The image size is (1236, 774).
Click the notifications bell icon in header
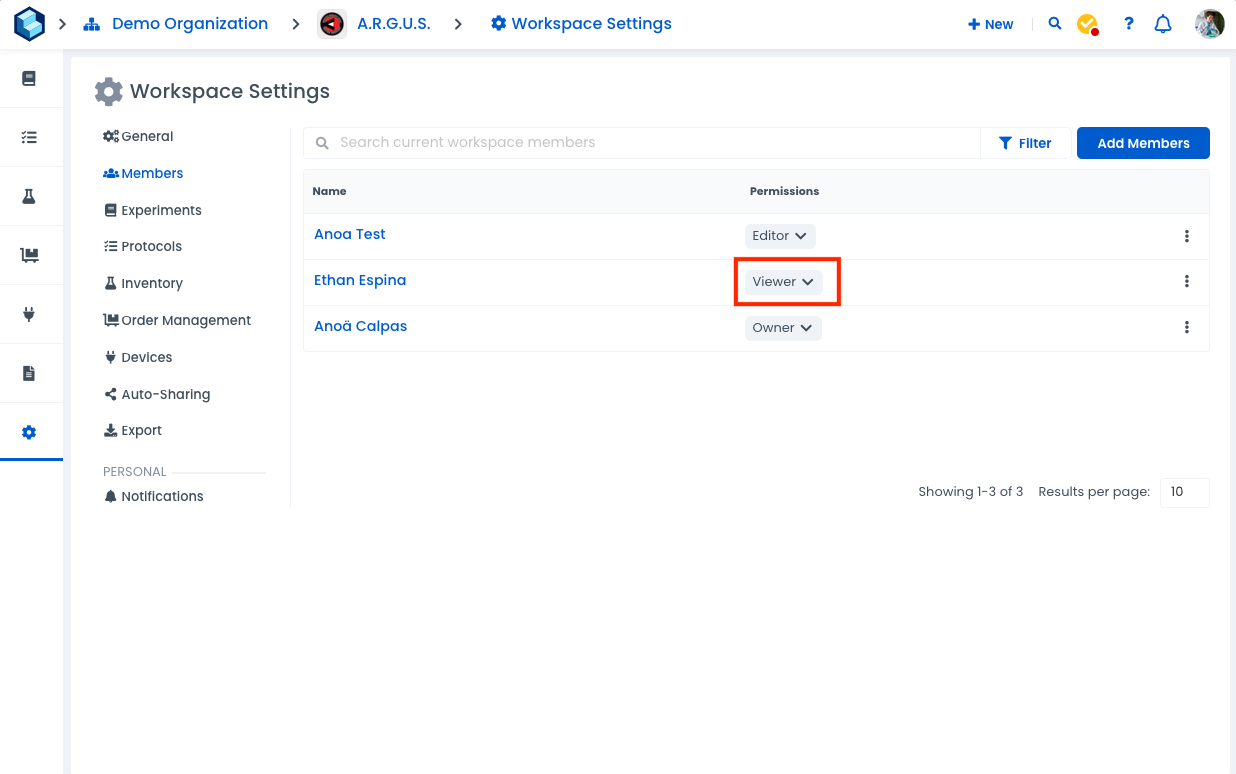[x=1163, y=24]
